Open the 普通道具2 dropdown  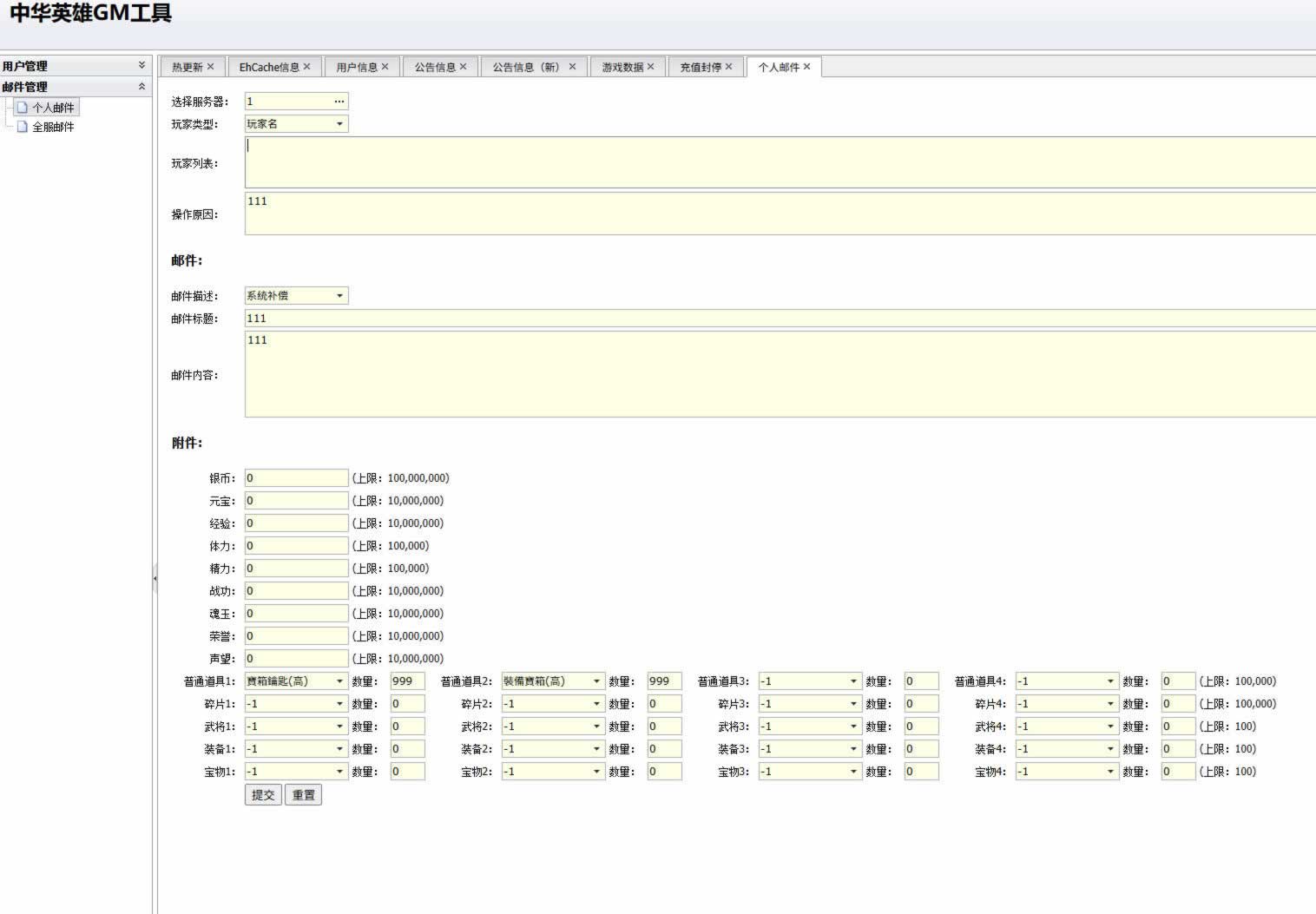pyautogui.click(x=596, y=681)
